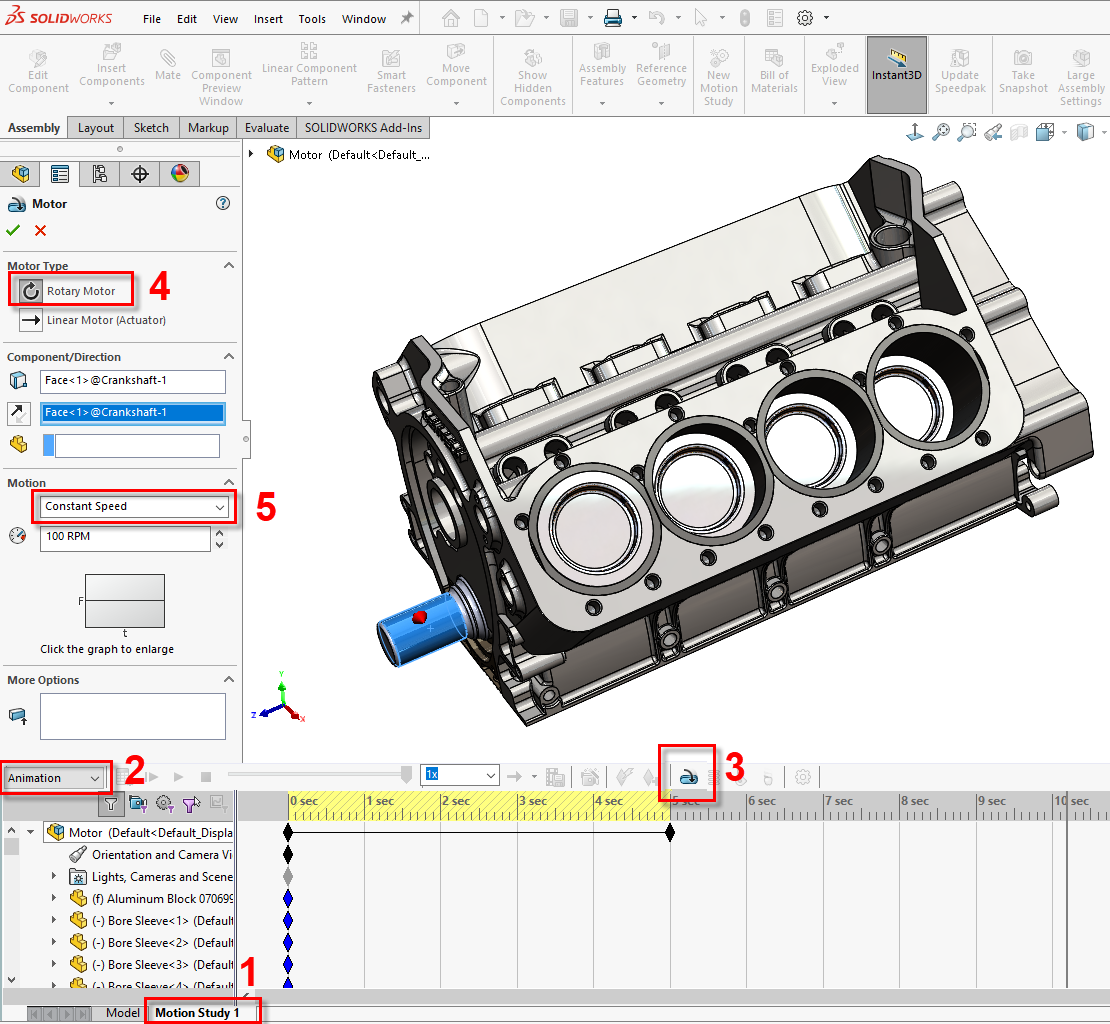Open the Tools menu

(312, 18)
